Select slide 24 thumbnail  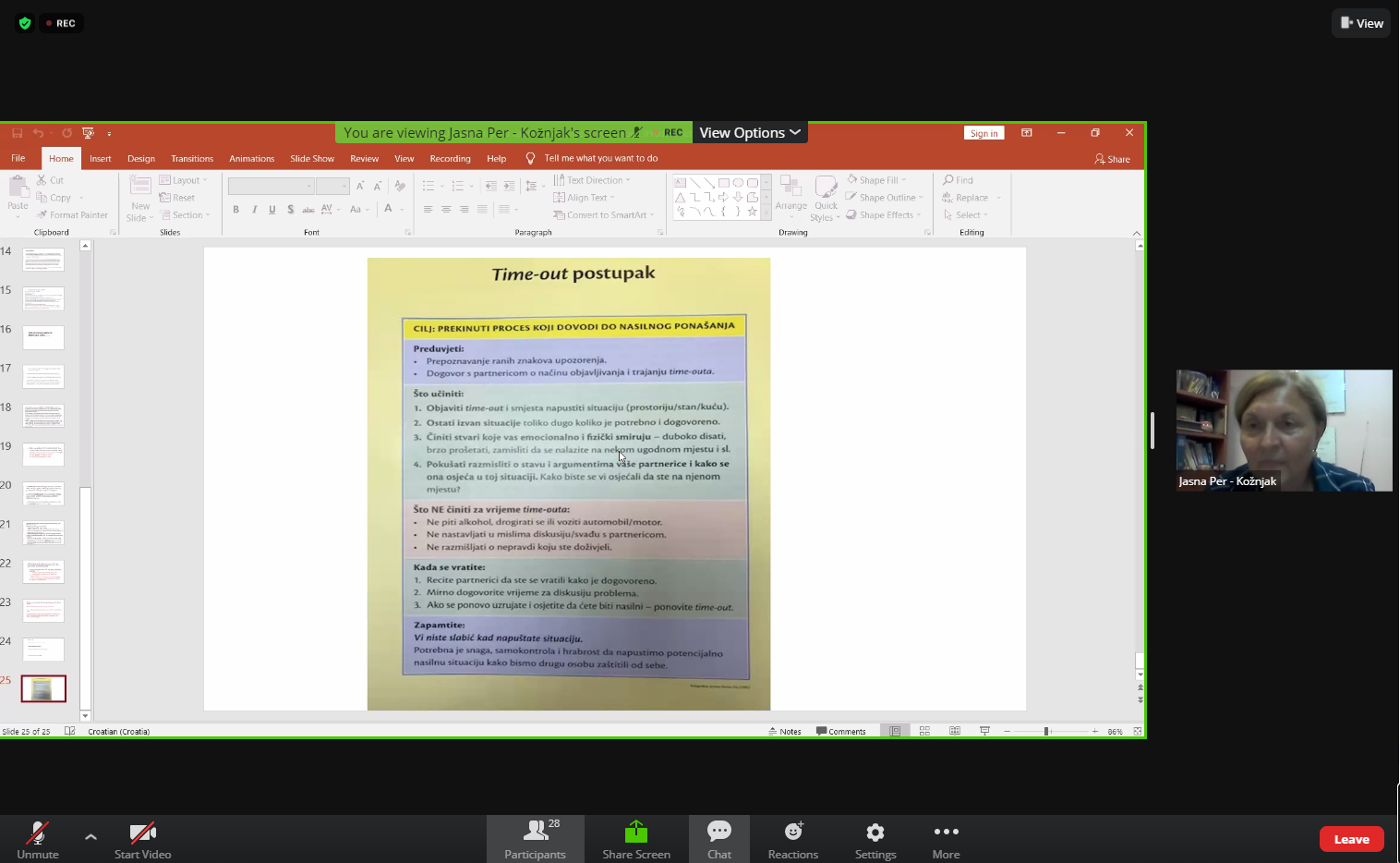coord(43,650)
